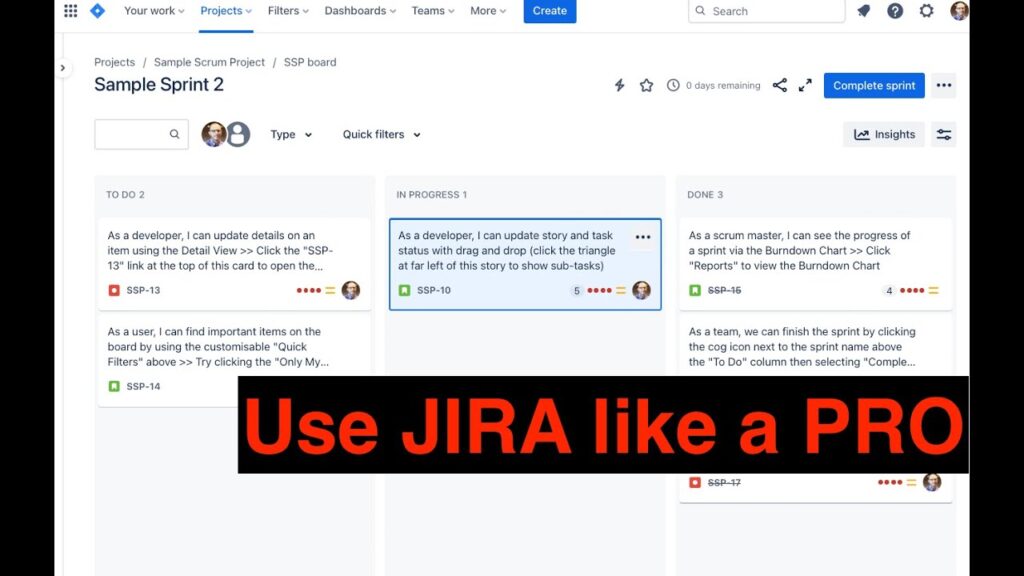Click the Jira logo icon
Screen dimensions: 1024x576
[x=97, y=10]
